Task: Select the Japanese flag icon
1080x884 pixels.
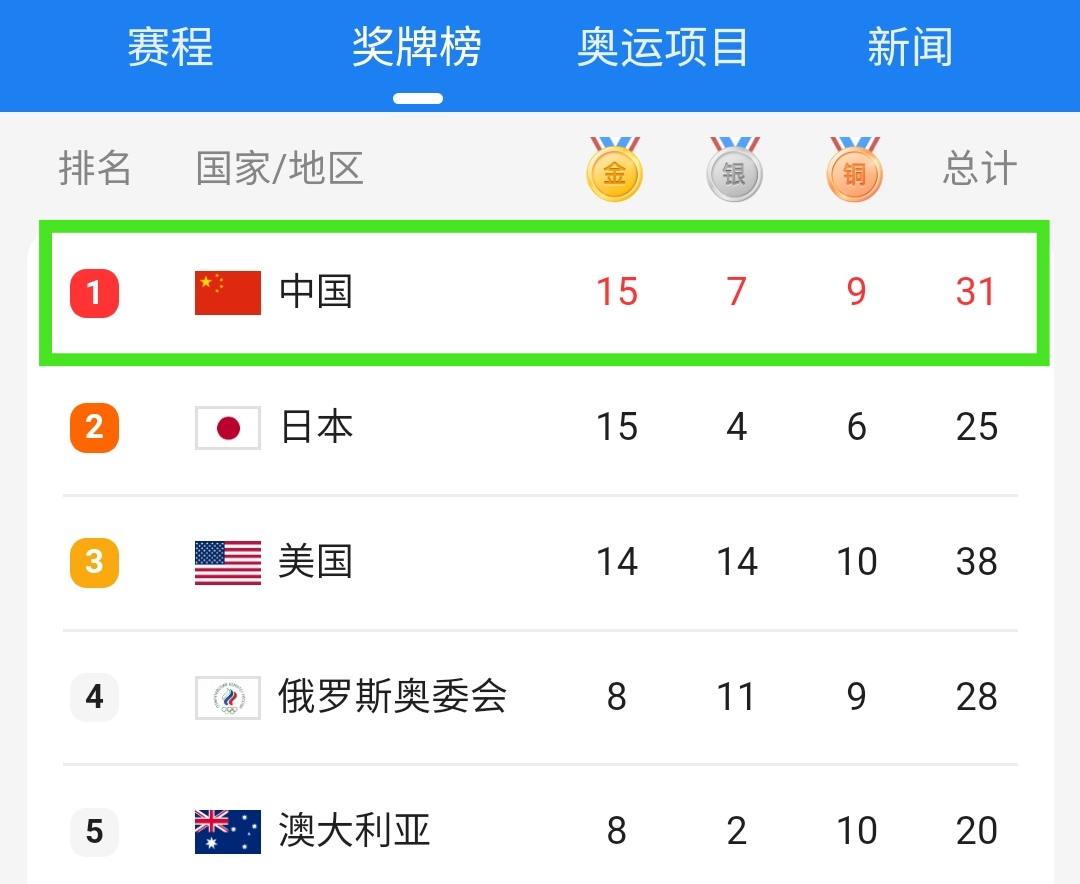Action: [227, 427]
